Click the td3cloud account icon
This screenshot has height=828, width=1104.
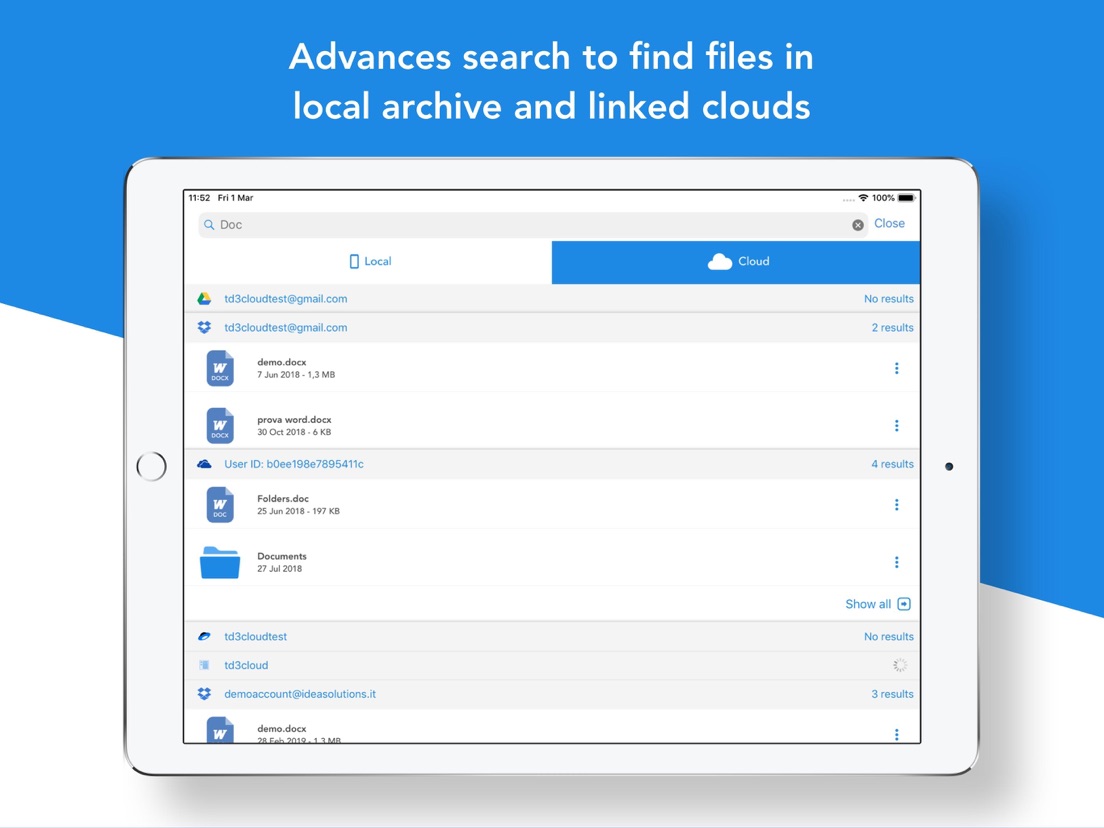204,665
